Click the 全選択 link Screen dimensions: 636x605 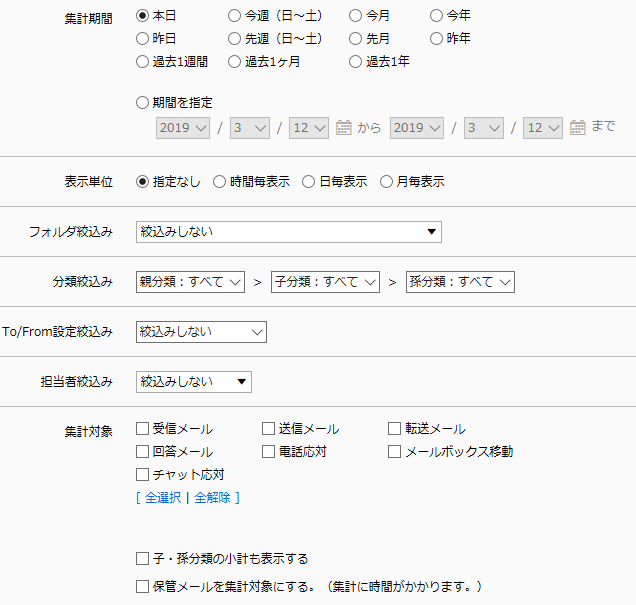(163, 498)
